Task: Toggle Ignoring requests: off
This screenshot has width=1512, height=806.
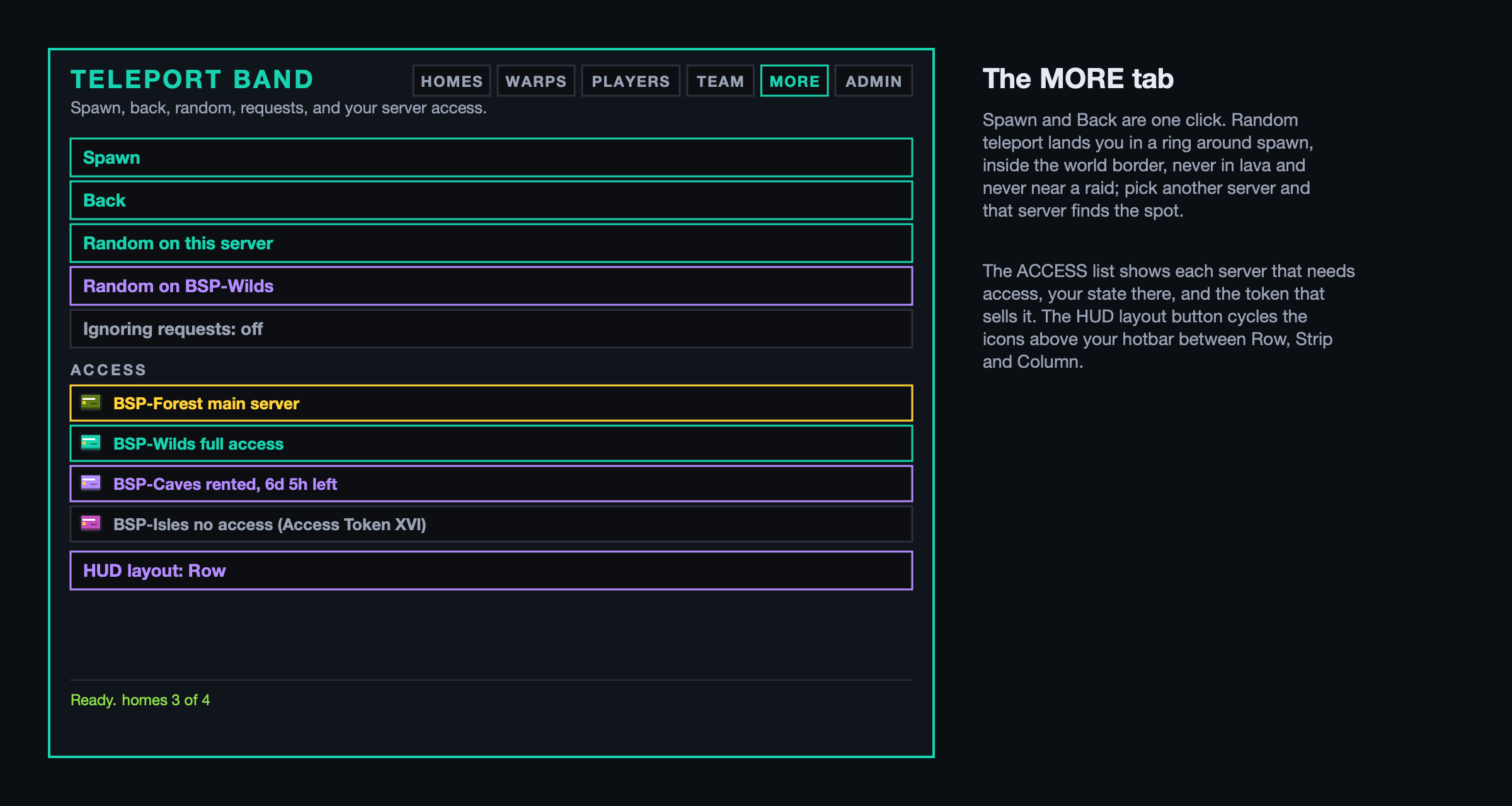Action: [x=491, y=329]
